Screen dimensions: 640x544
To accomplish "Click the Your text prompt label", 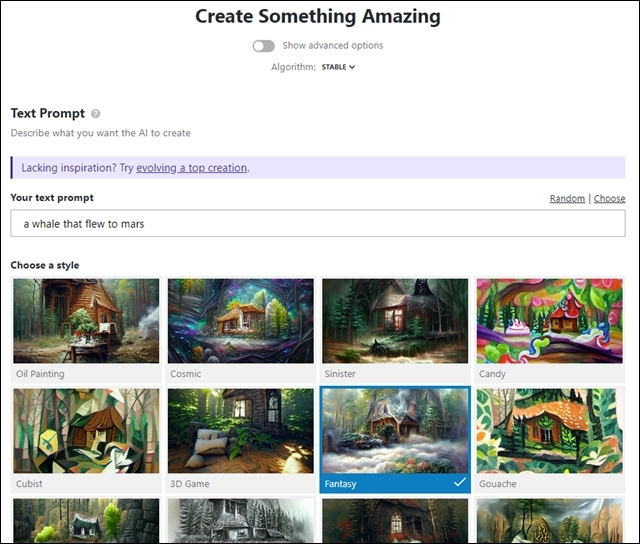I will pos(52,198).
